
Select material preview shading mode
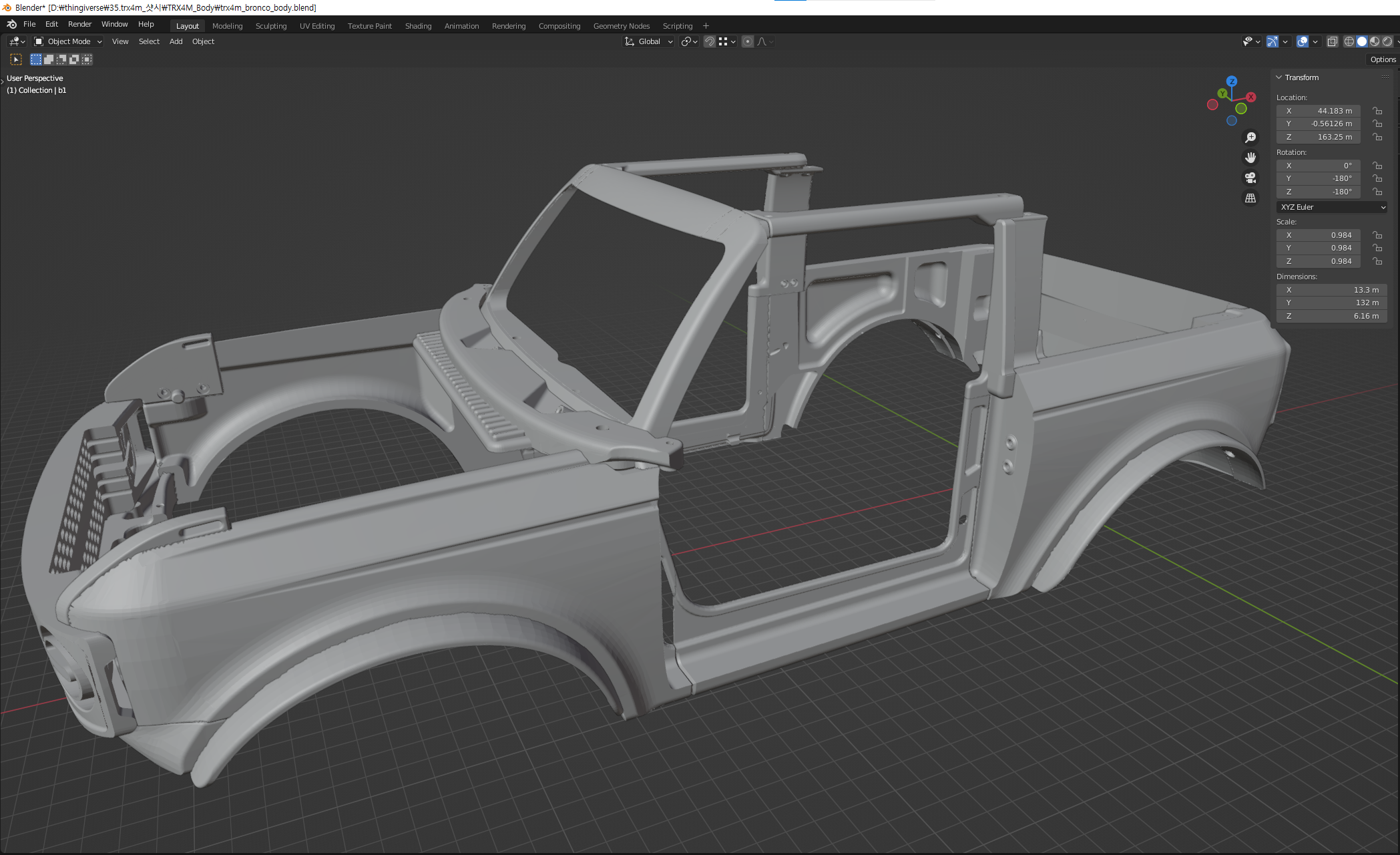(x=1375, y=41)
